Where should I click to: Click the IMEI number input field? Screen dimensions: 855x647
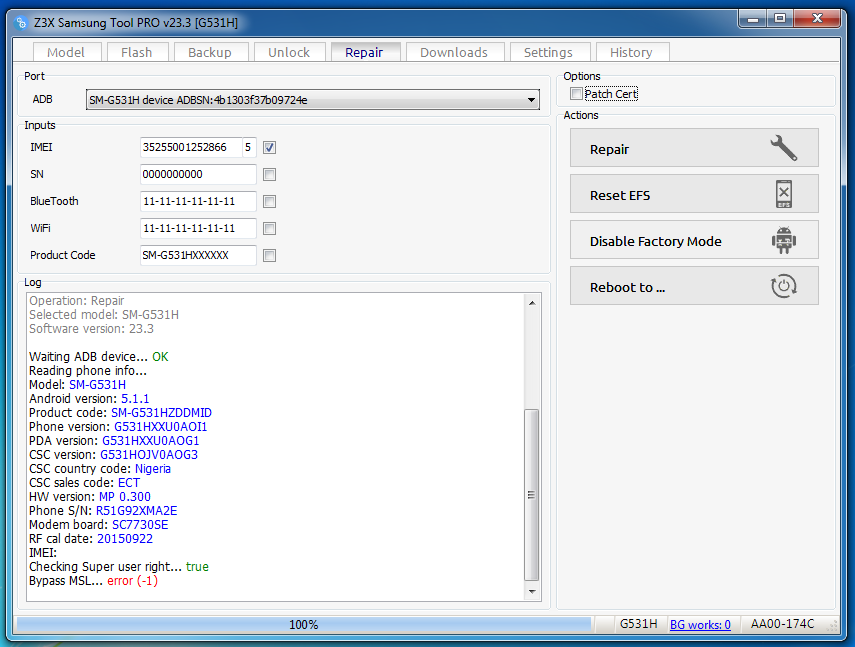pos(191,147)
